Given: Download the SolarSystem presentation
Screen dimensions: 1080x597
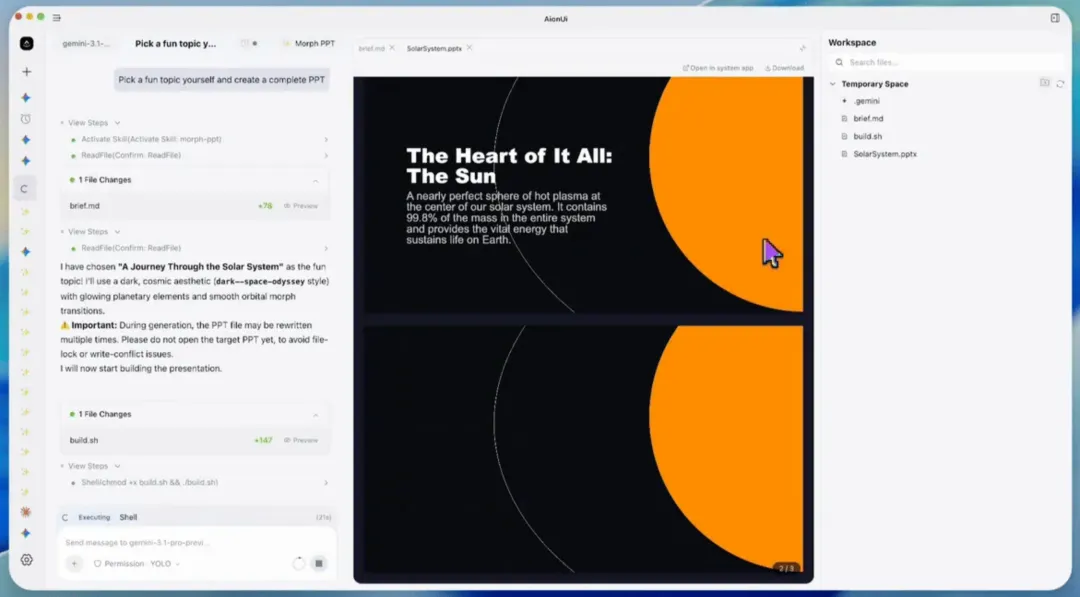Looking at the screenshot, I should point(784,68).
